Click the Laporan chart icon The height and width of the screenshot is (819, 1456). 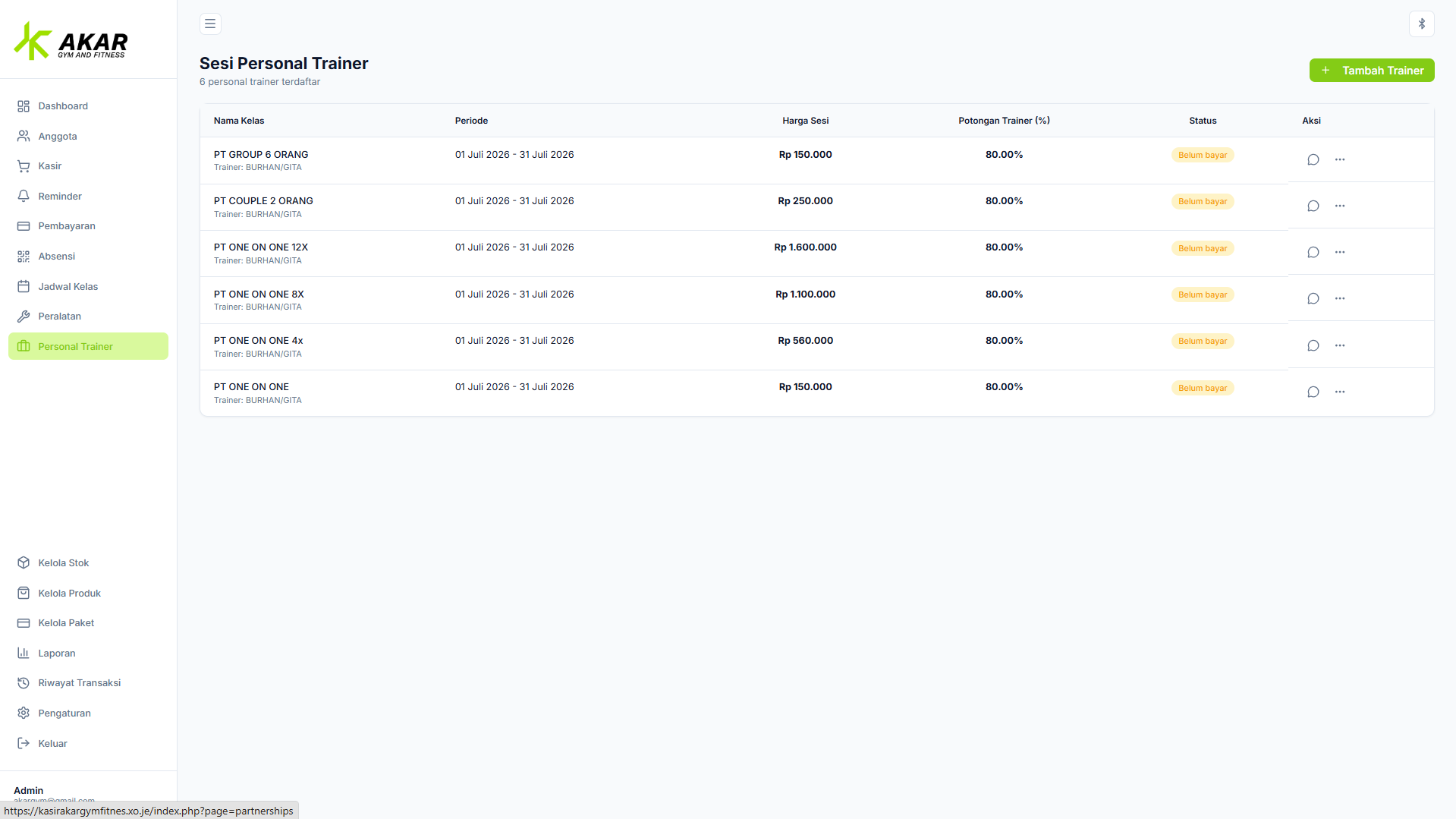[24, 653]
